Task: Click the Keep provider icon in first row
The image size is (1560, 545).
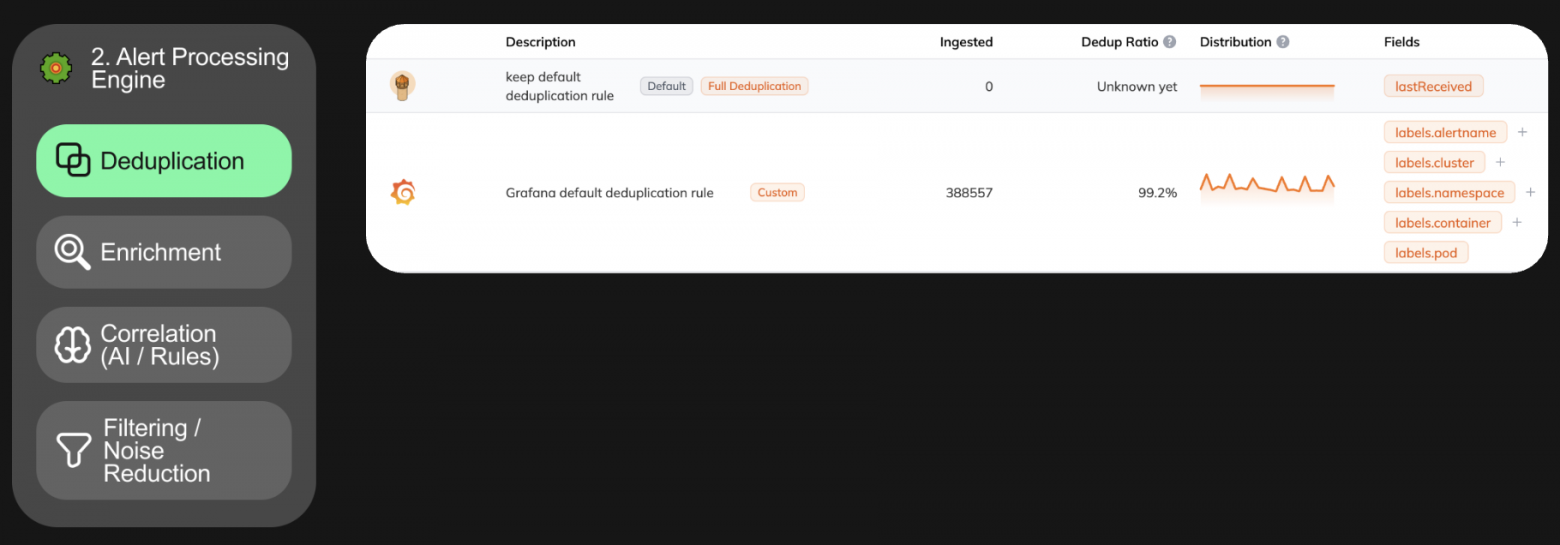Action: click(402, 86)
